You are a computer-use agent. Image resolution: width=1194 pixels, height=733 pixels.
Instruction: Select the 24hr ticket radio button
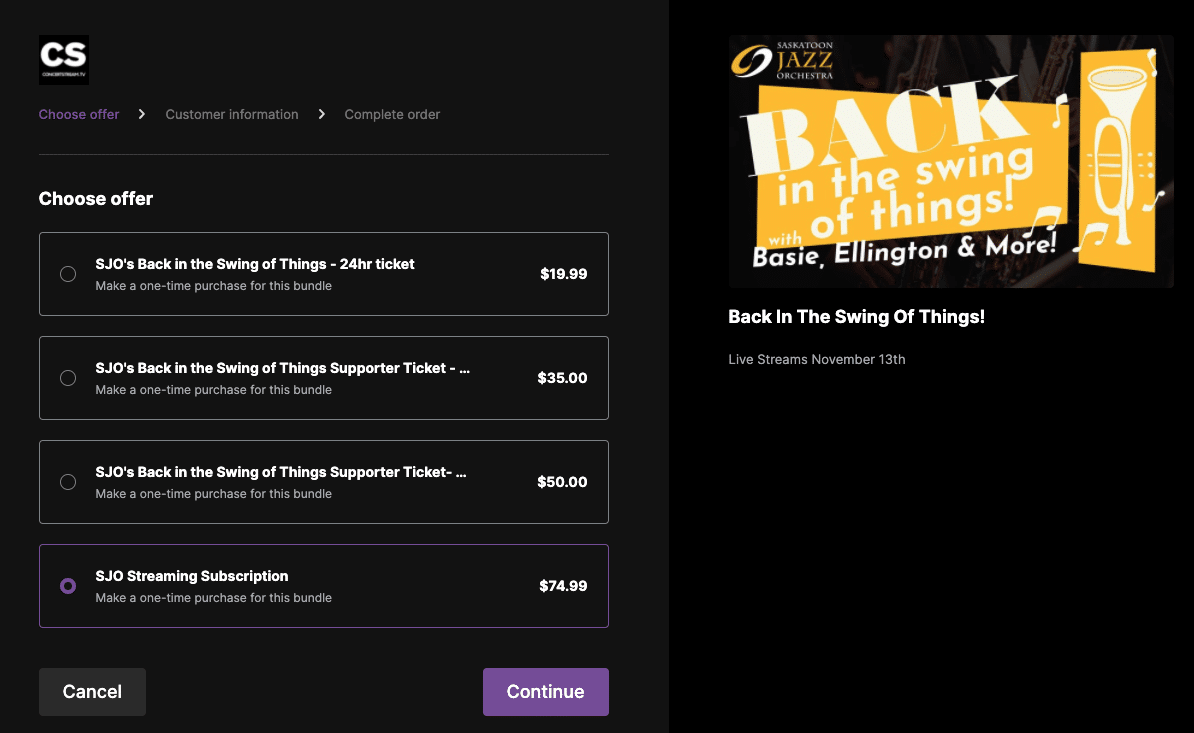(x=68, y=274)
